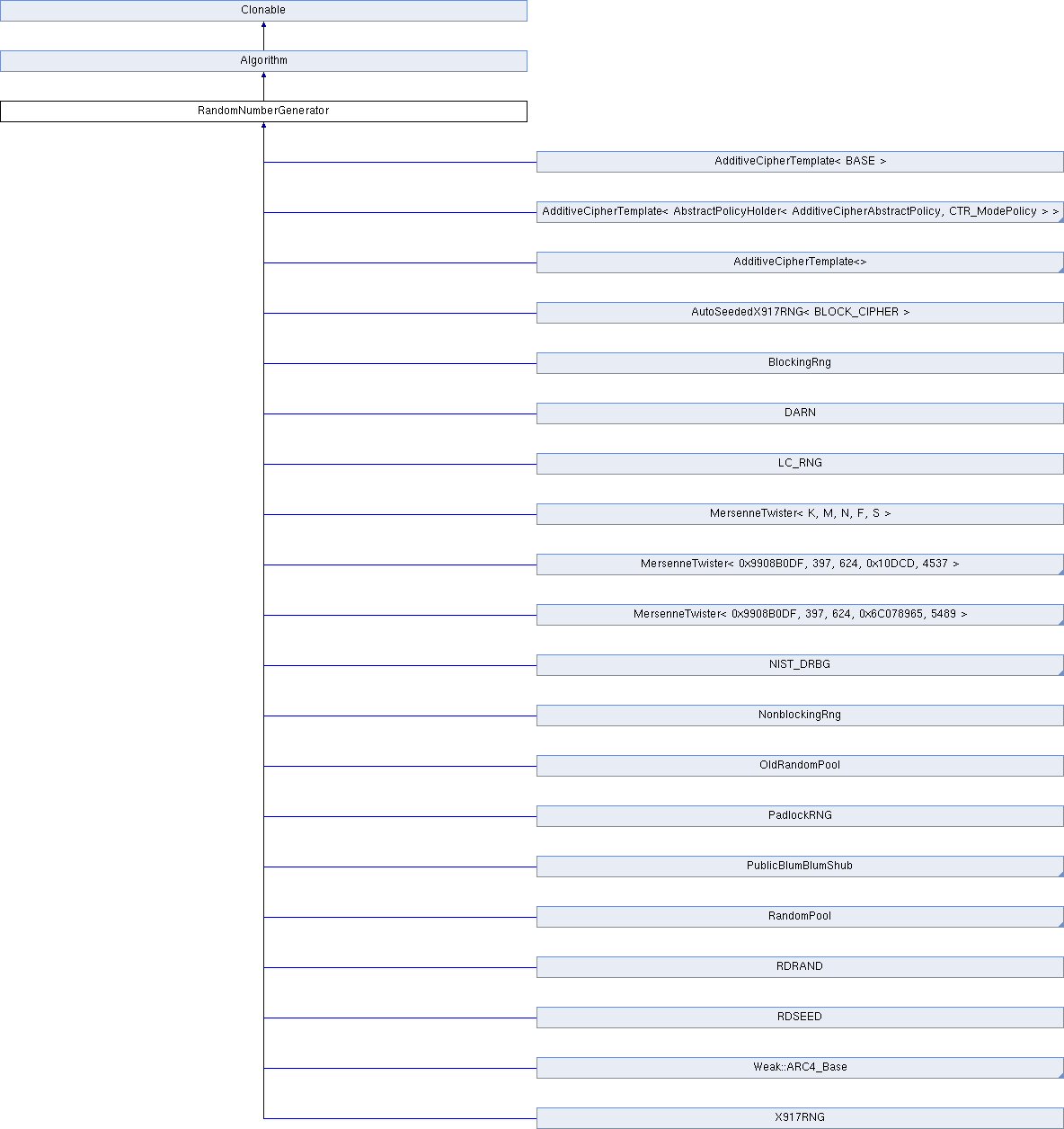Open the Weak::ARC4_Base class

tap(800, 1067)
